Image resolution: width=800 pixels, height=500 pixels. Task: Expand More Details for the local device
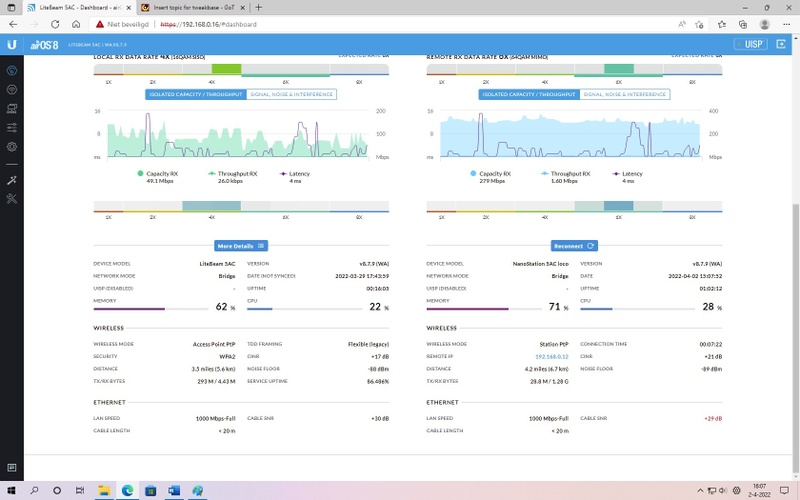point(241,245)
